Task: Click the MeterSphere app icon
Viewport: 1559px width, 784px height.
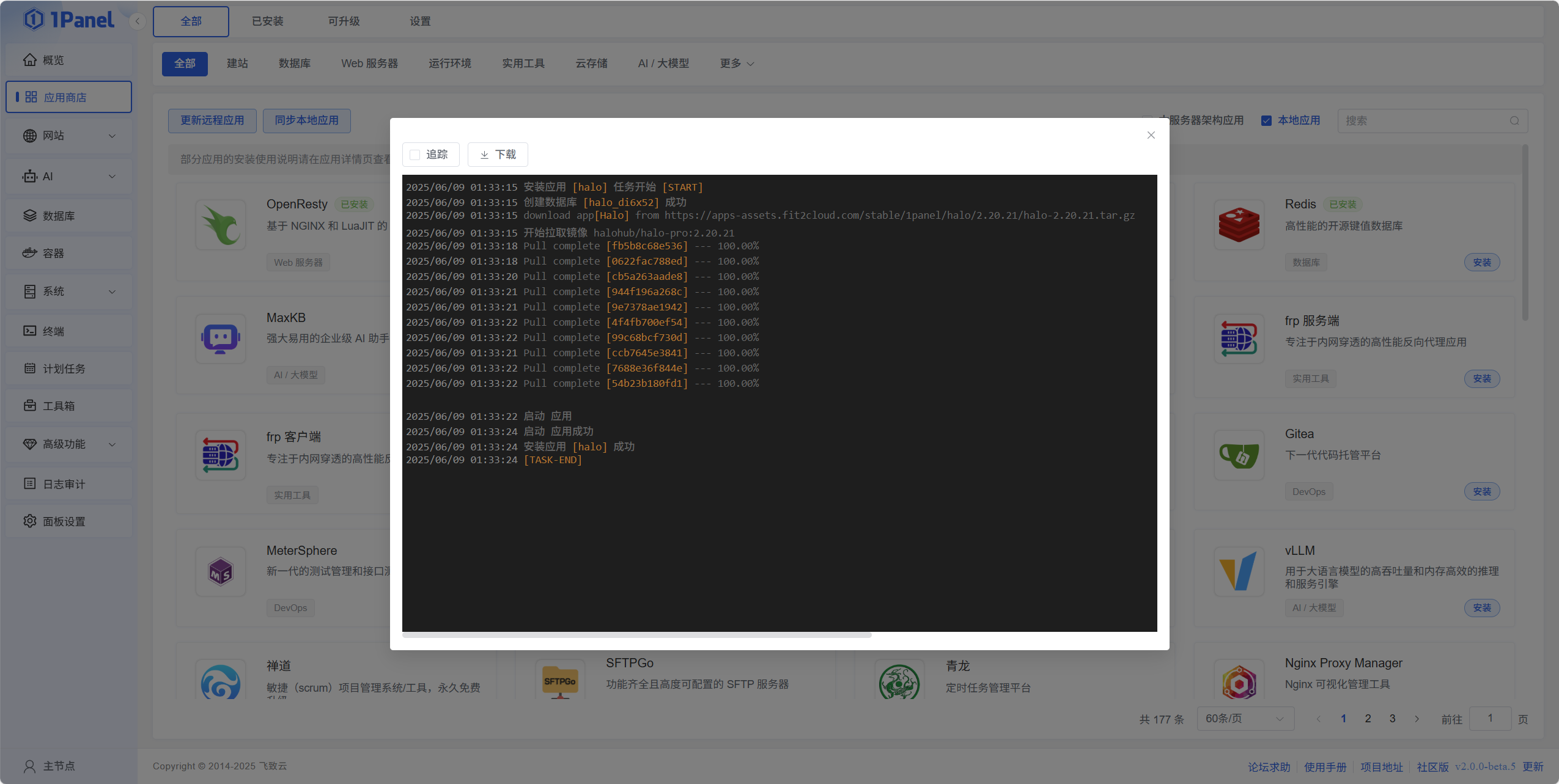Action: click(x=221, y=572)
